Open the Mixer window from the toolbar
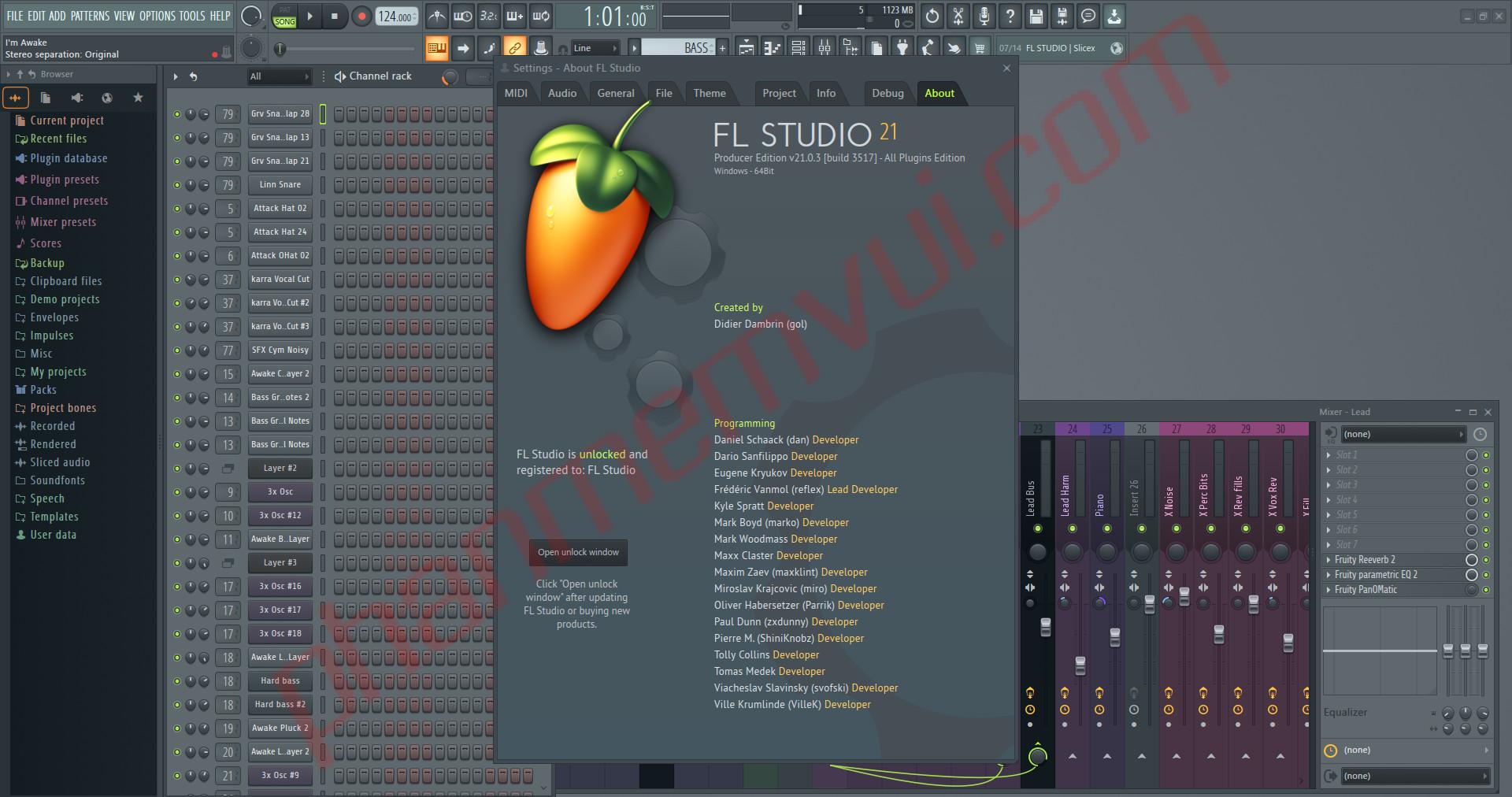Screen dimensions: 1512x797 (825, 47)
